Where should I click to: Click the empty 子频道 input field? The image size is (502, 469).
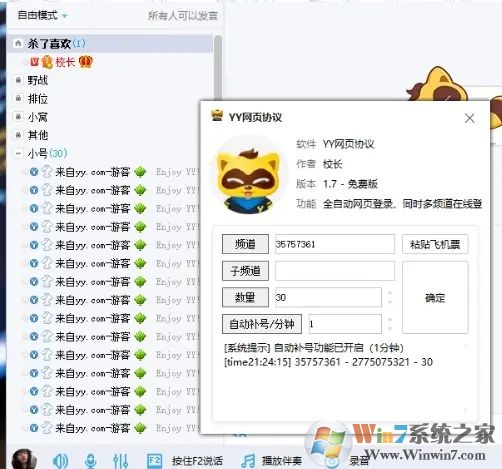tap(335, 271)
